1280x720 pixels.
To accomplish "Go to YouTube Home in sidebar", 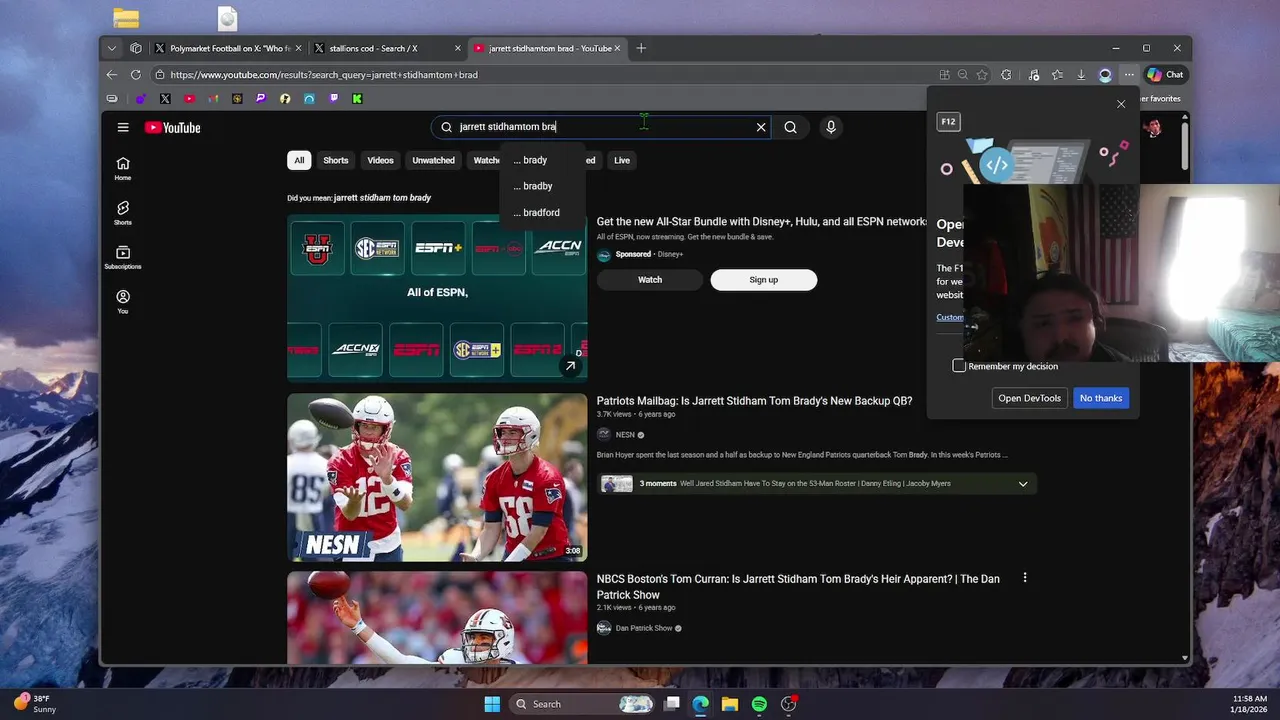I will click(x=122, y=168).
